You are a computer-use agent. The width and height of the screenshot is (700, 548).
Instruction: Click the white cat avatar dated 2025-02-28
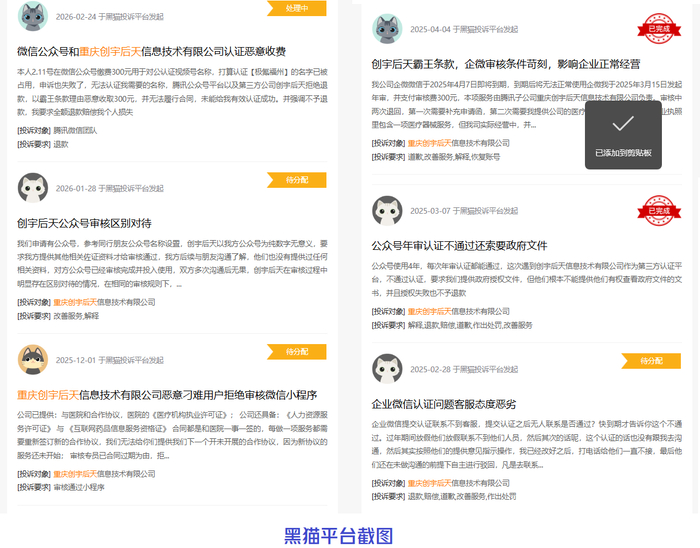click(388, 369)
